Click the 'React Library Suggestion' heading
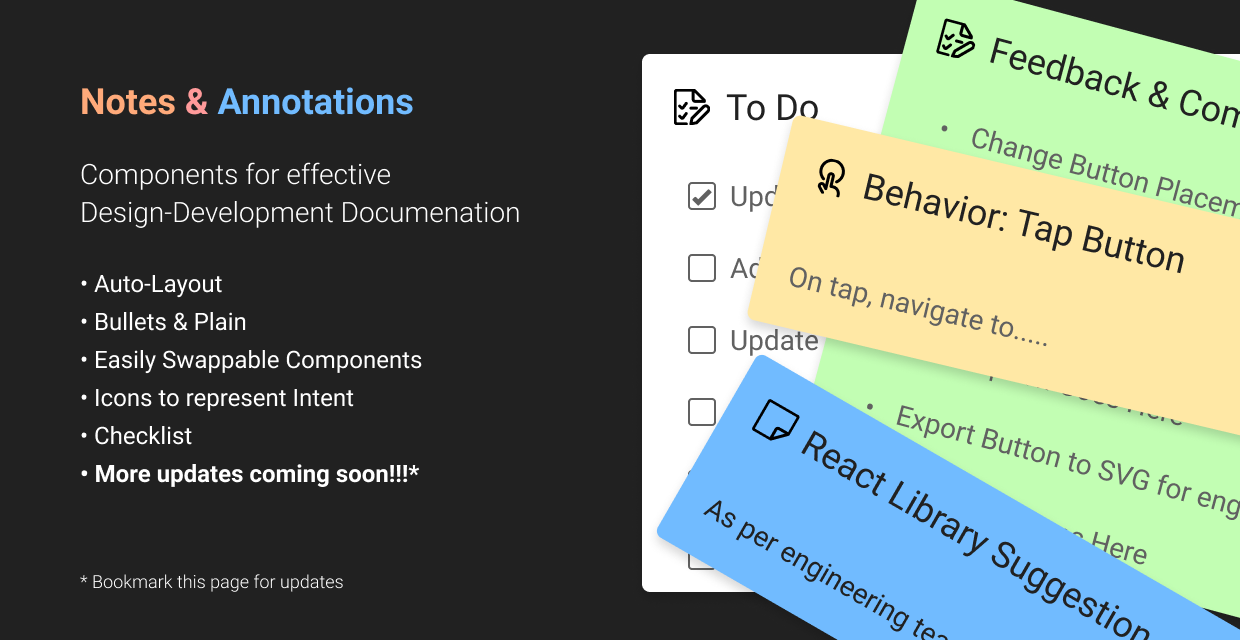1240x640 pixels. pos(975,536)
